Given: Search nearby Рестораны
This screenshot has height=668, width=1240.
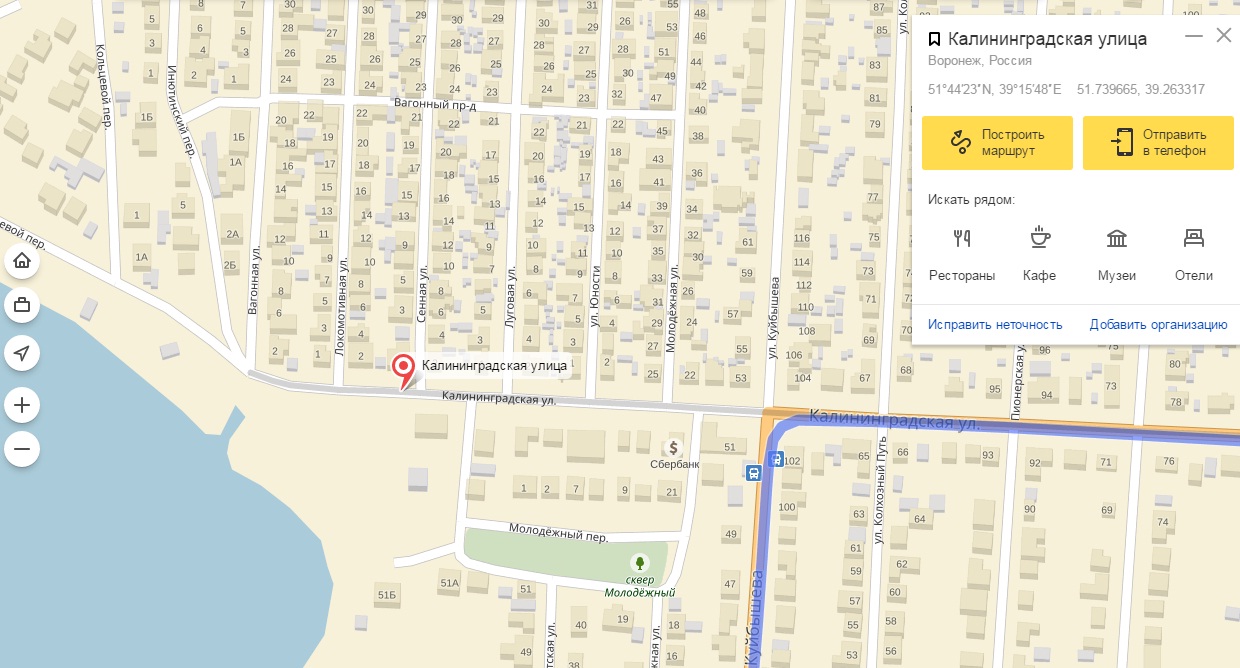Looking at the screenshot, I should (x=962, y=253).
